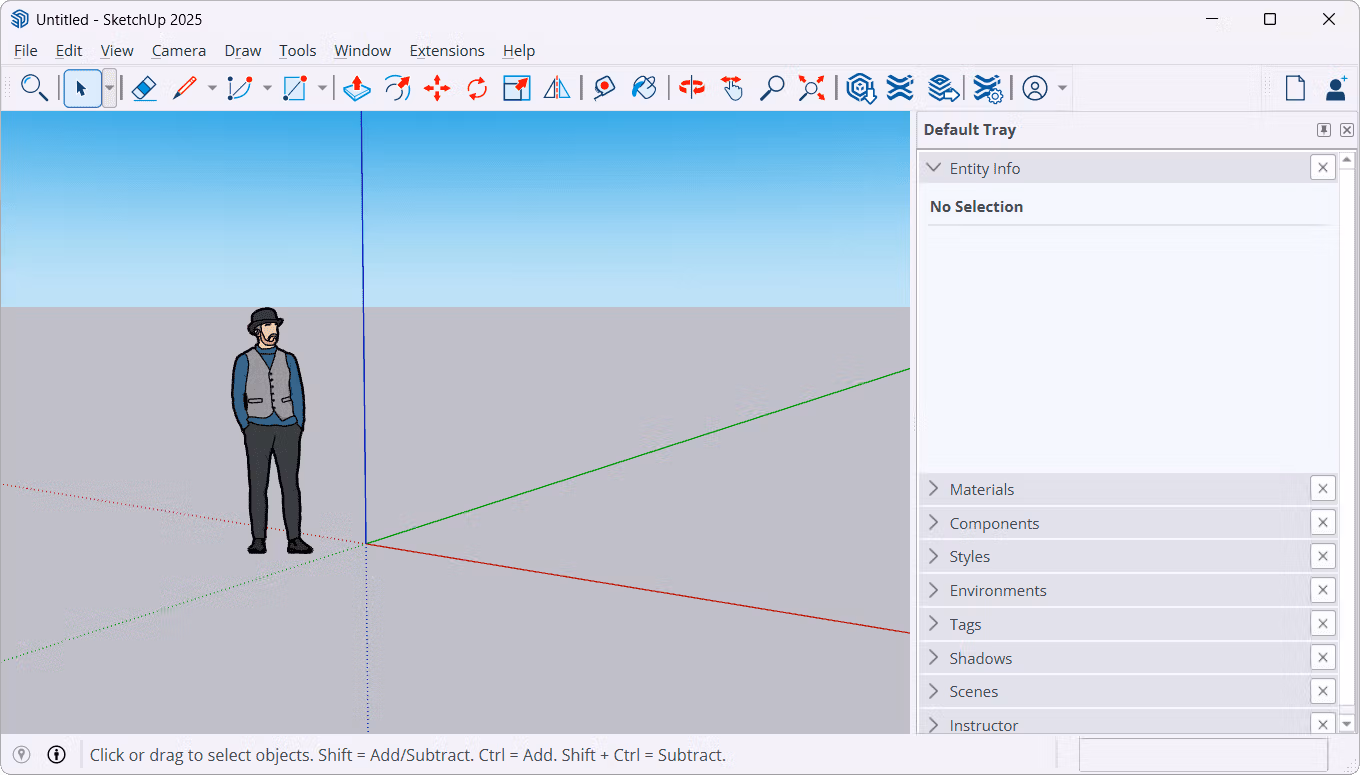Close the Entity Info panel
The width and height of the screenshot is (1360, 775).
1323,168
